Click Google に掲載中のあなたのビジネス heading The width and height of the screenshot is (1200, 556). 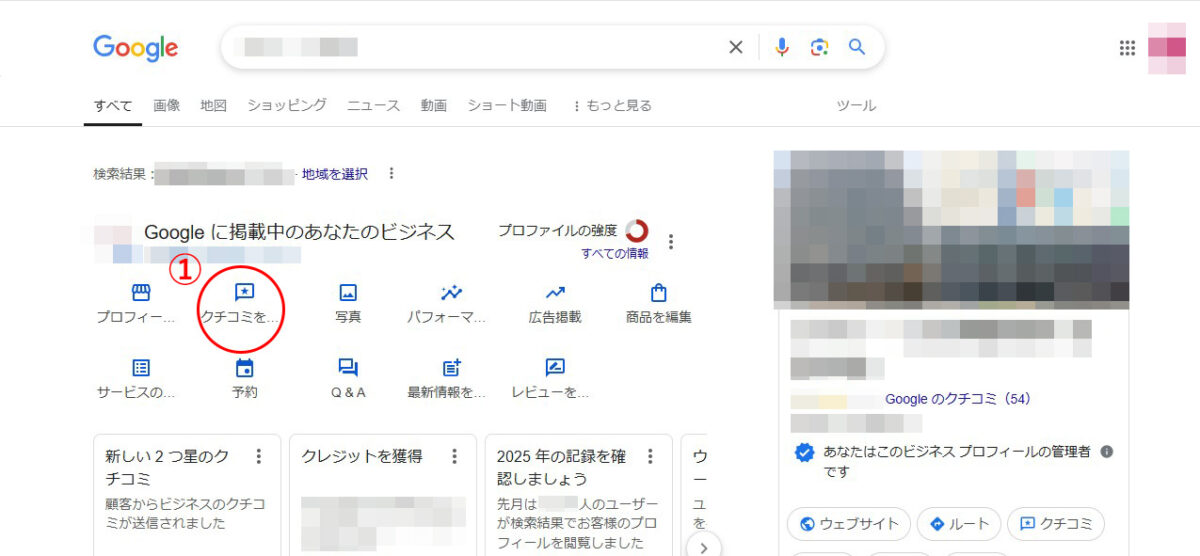tap(299, 232)
